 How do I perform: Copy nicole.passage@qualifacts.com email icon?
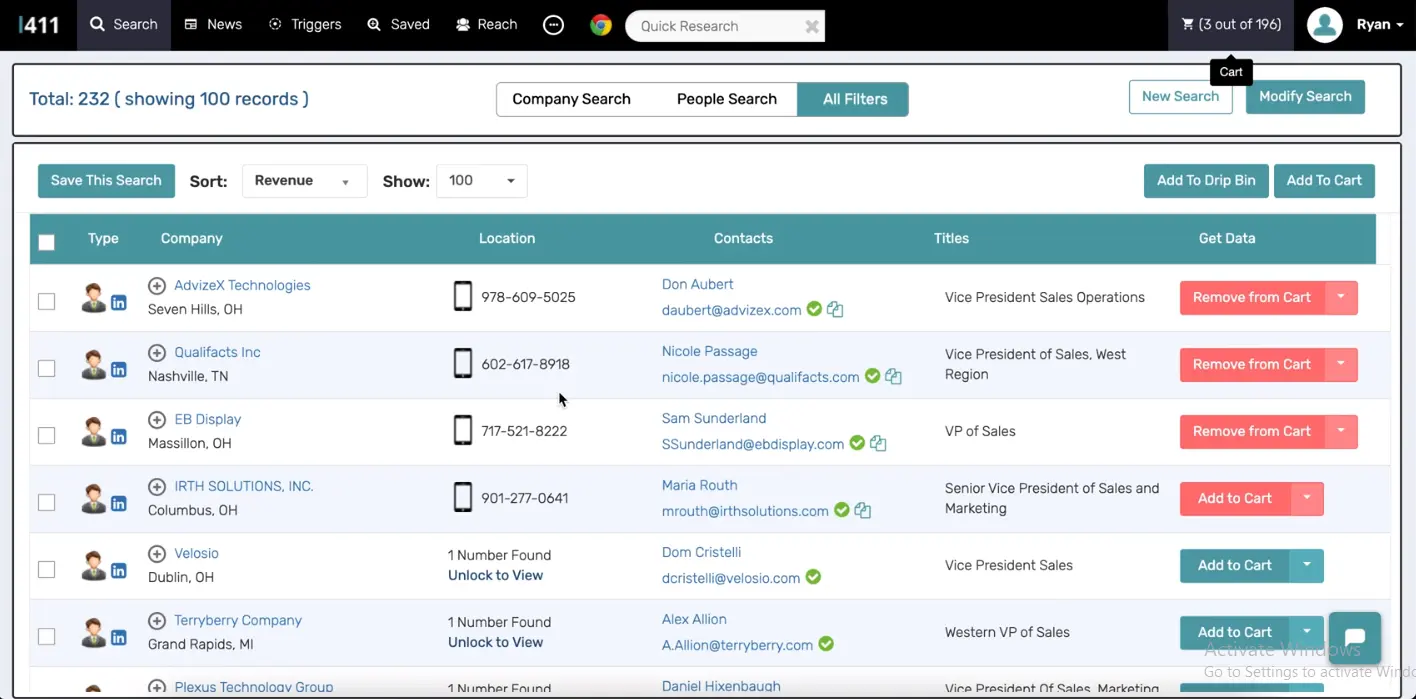tap(893, 377)
